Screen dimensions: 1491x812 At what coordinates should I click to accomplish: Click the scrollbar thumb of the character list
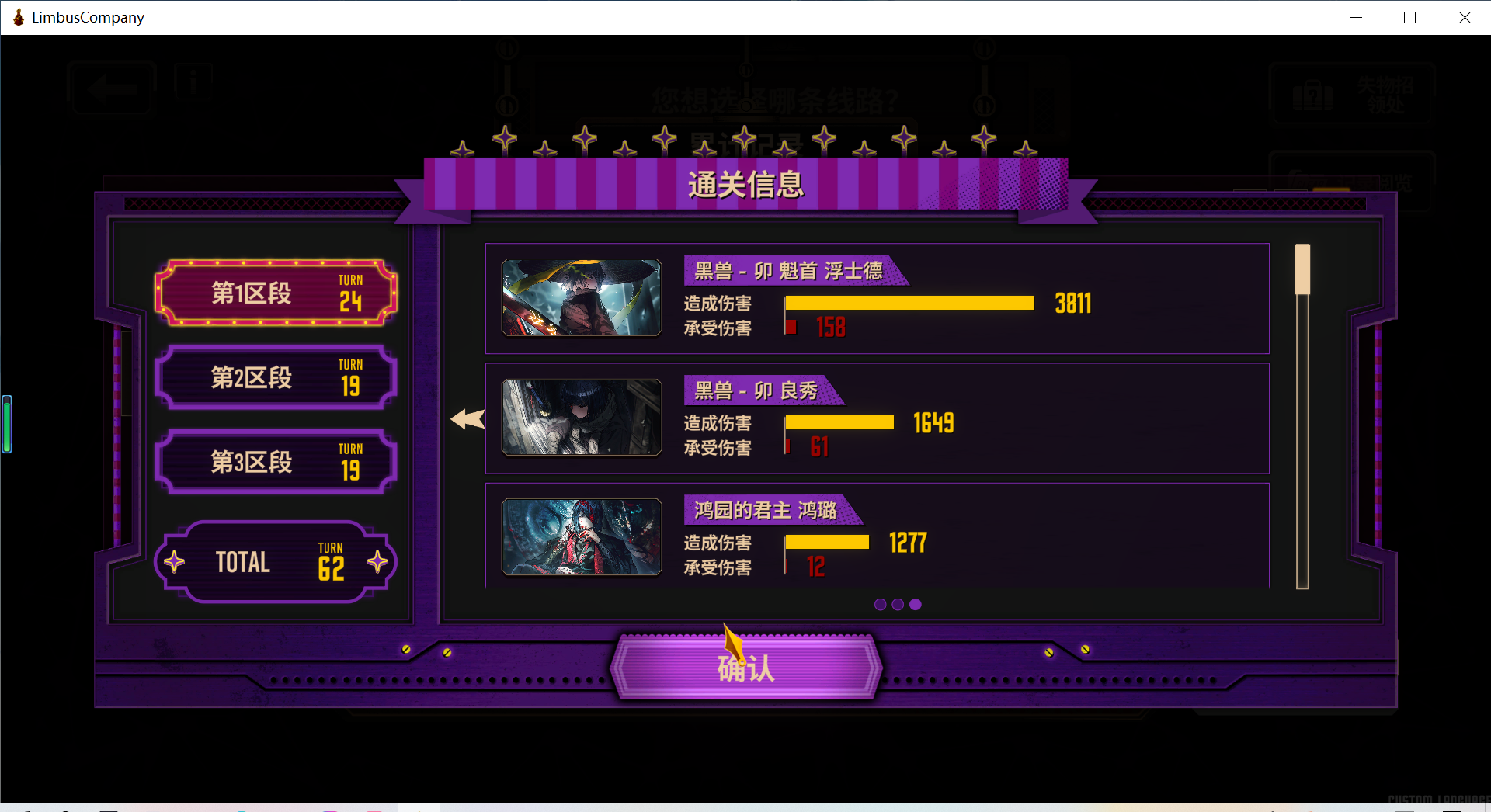(x=1302, y=269)
